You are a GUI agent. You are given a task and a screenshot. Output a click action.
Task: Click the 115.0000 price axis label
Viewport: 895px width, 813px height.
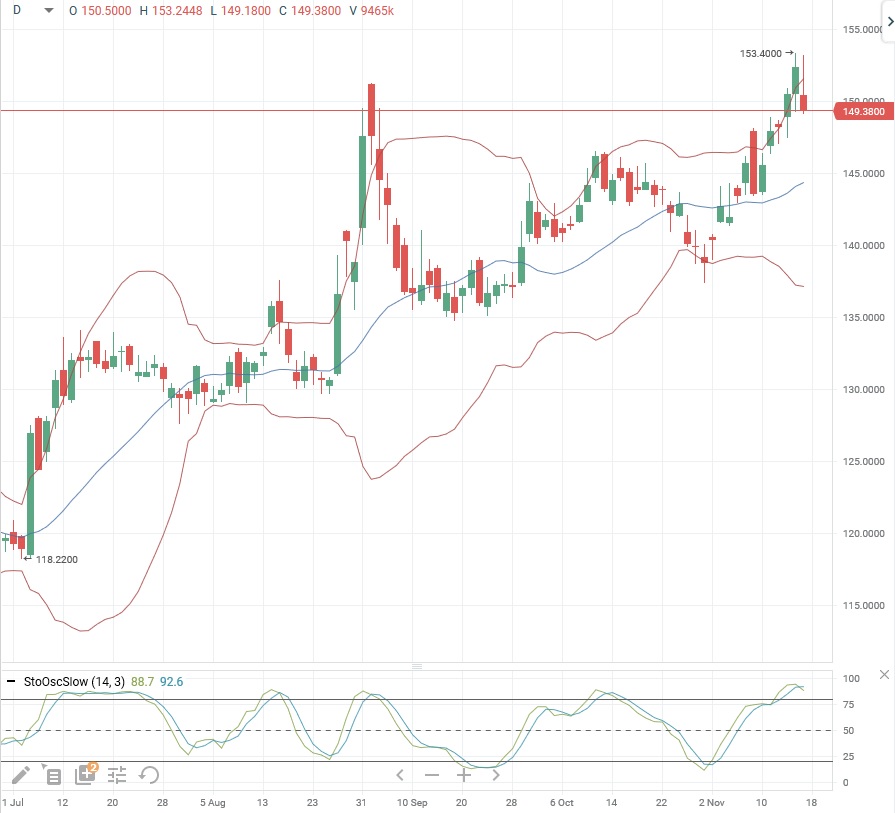click(864, 605)
